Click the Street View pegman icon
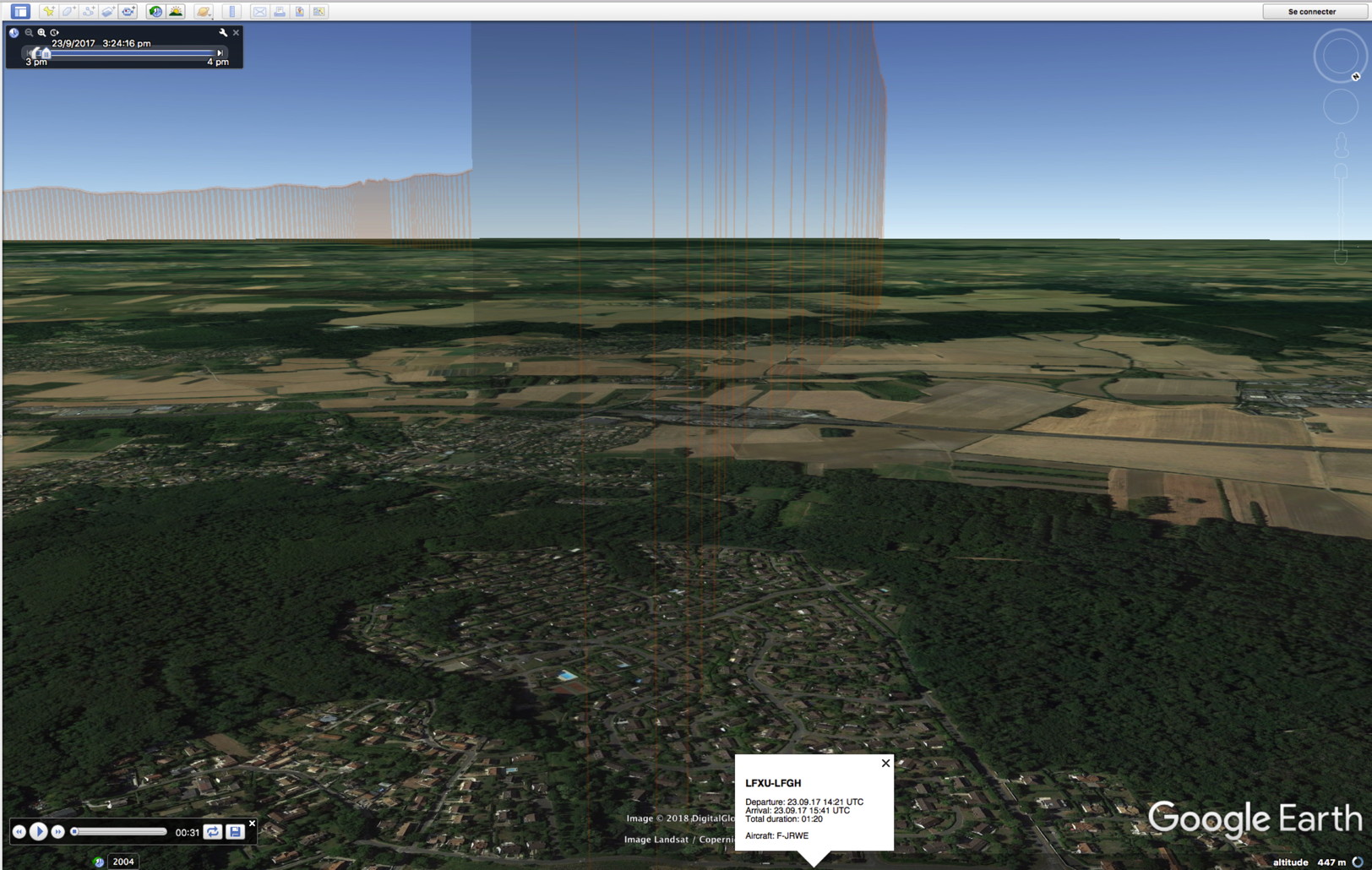The height and width of the screenshot is (870, 1372). click(x=1341, y=144)
